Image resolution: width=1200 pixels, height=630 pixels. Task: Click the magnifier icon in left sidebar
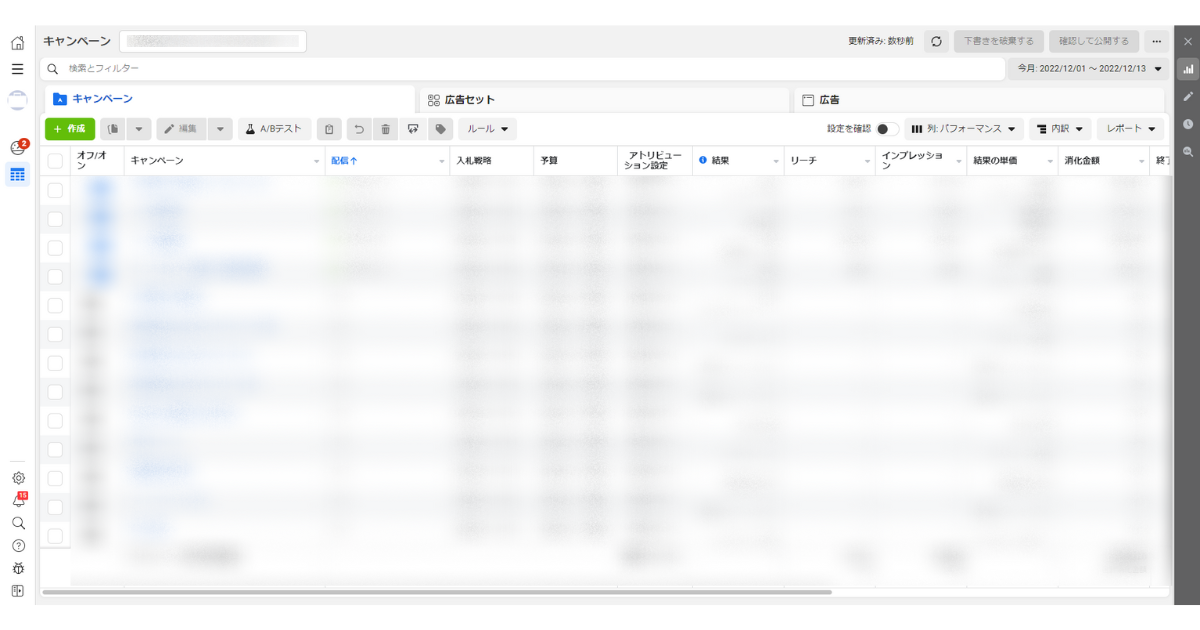[x=18, y=523]
